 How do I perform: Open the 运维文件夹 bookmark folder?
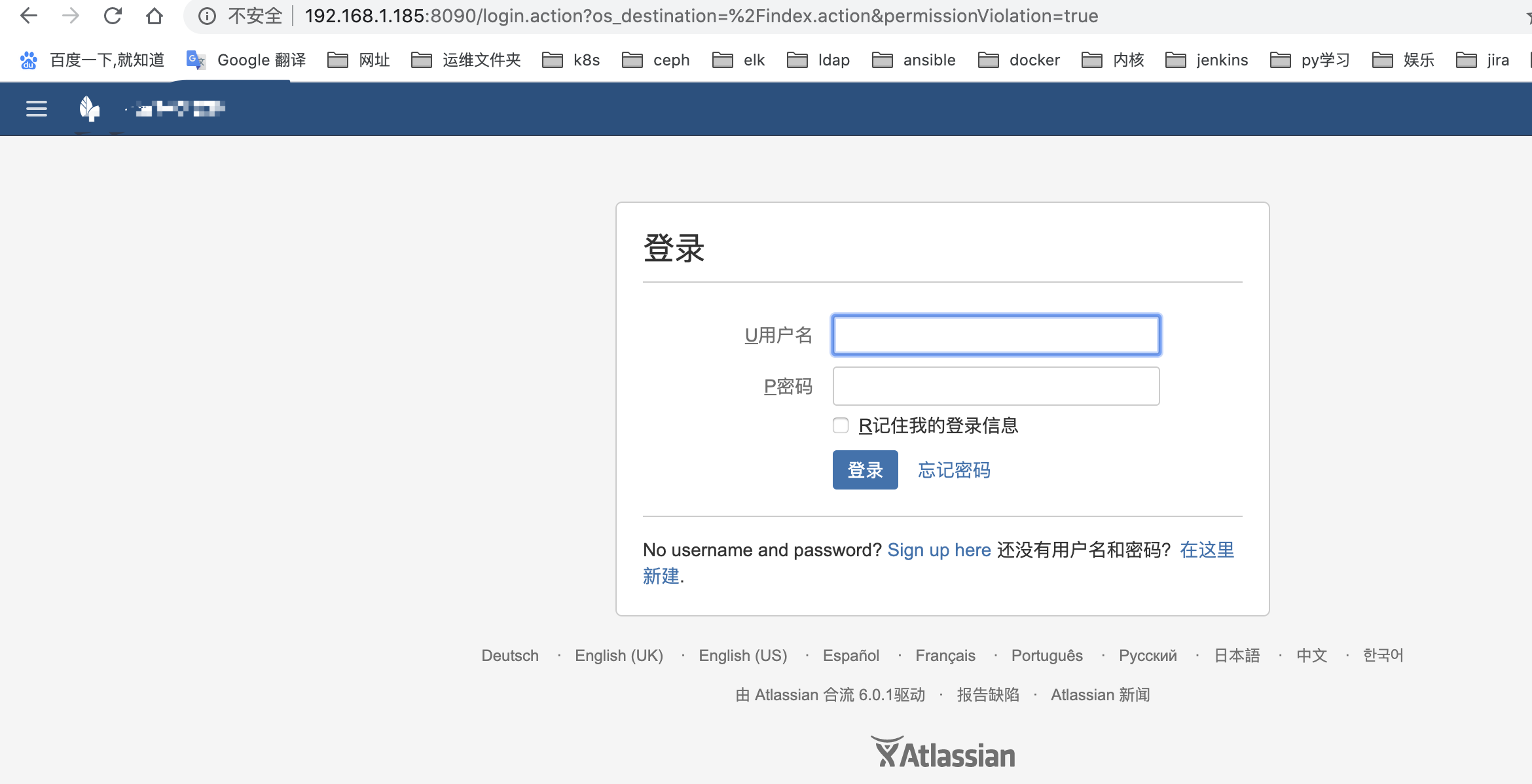[x=466, y=60]
